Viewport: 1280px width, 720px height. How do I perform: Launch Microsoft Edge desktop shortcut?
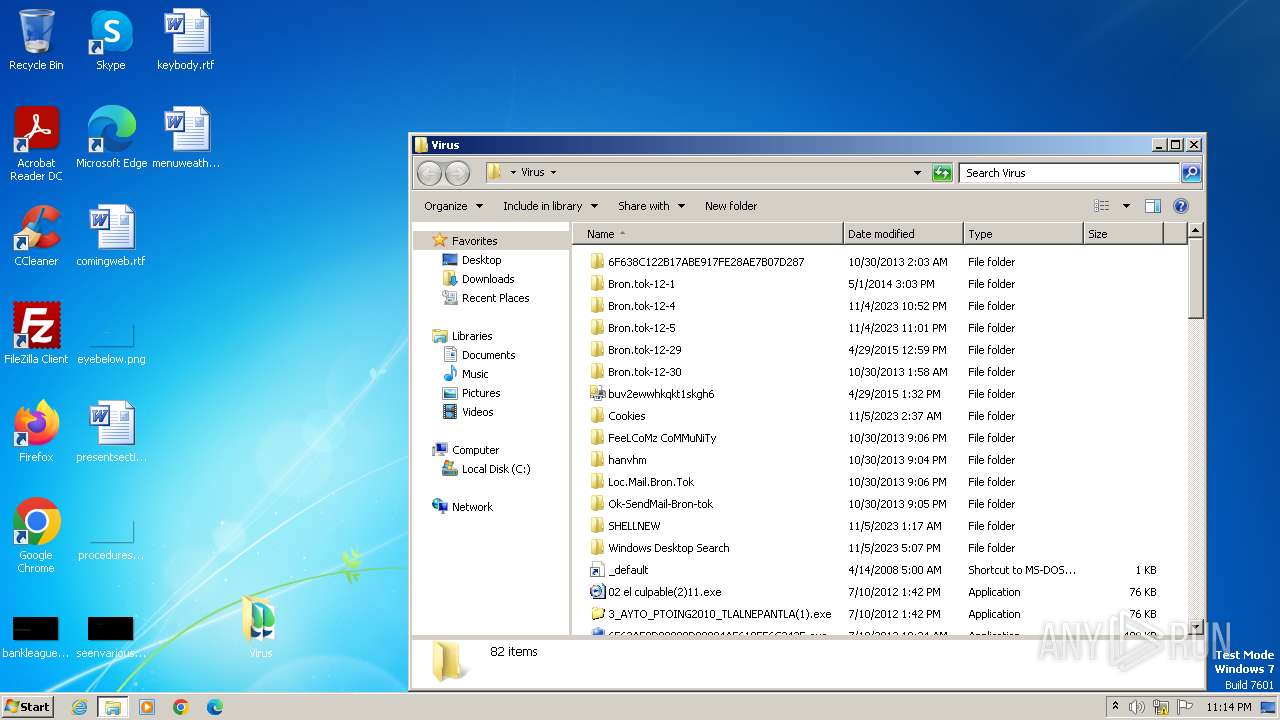point(111,137)
